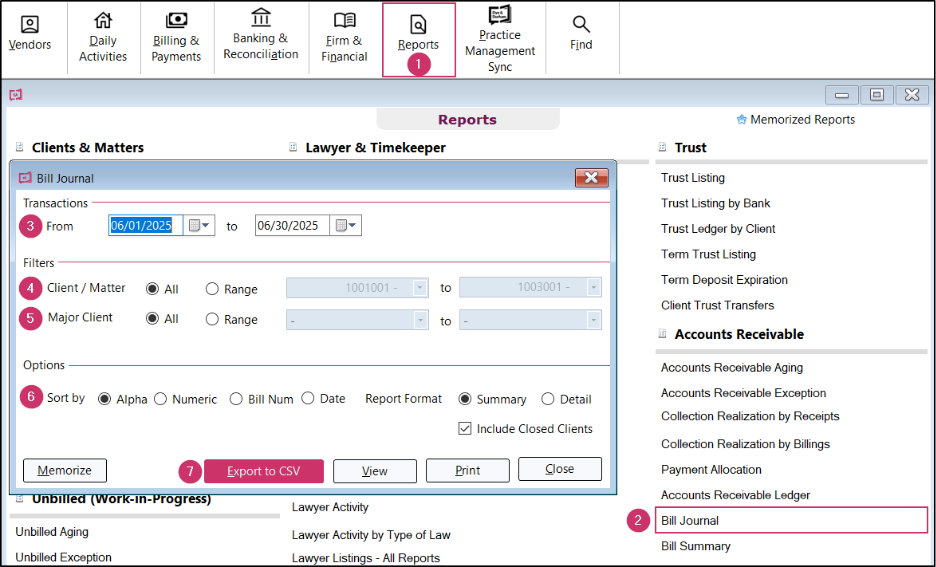Click the Memorize button
Screen dimensions: 936x567
[64, 470]
